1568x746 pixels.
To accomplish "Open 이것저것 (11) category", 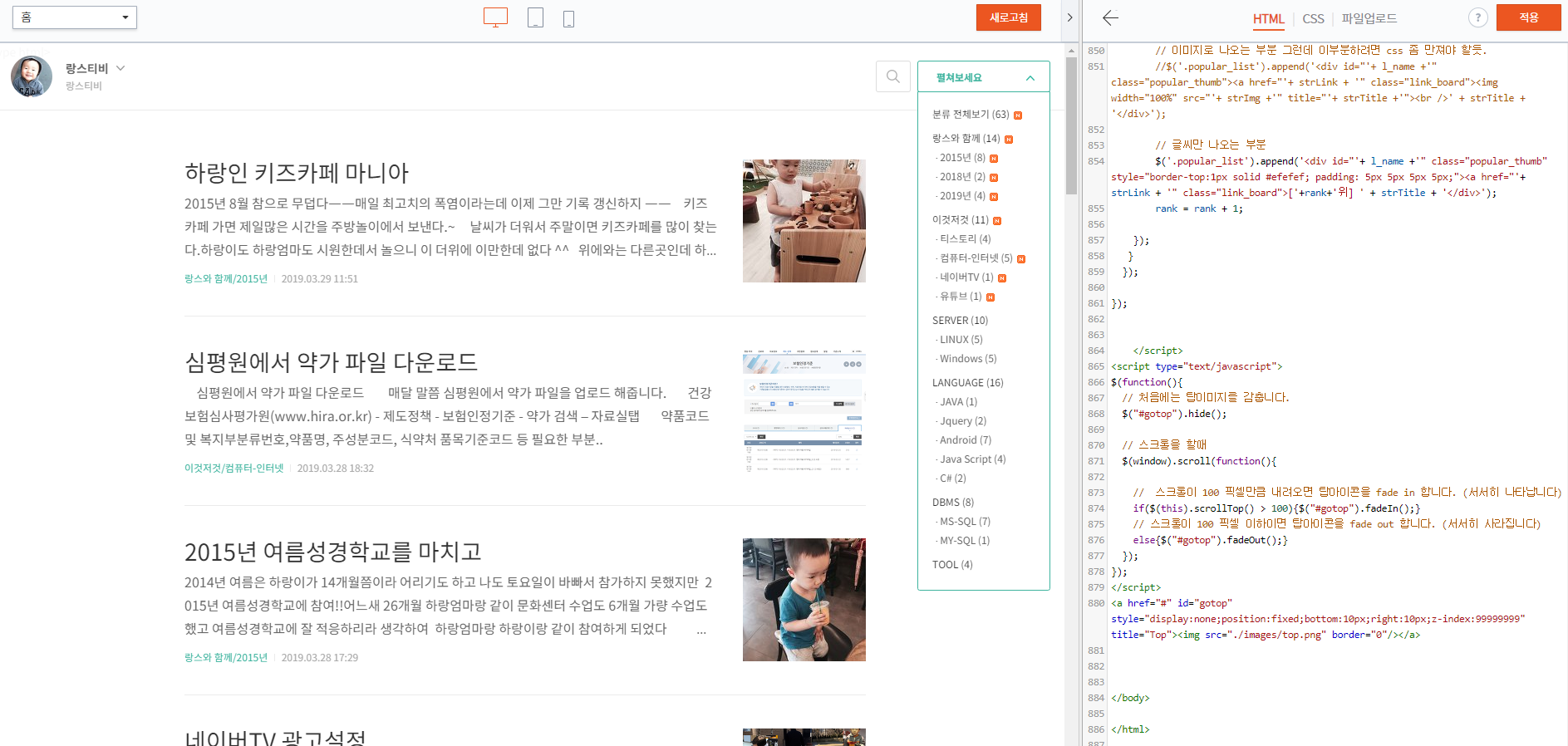I will point(960,220).
